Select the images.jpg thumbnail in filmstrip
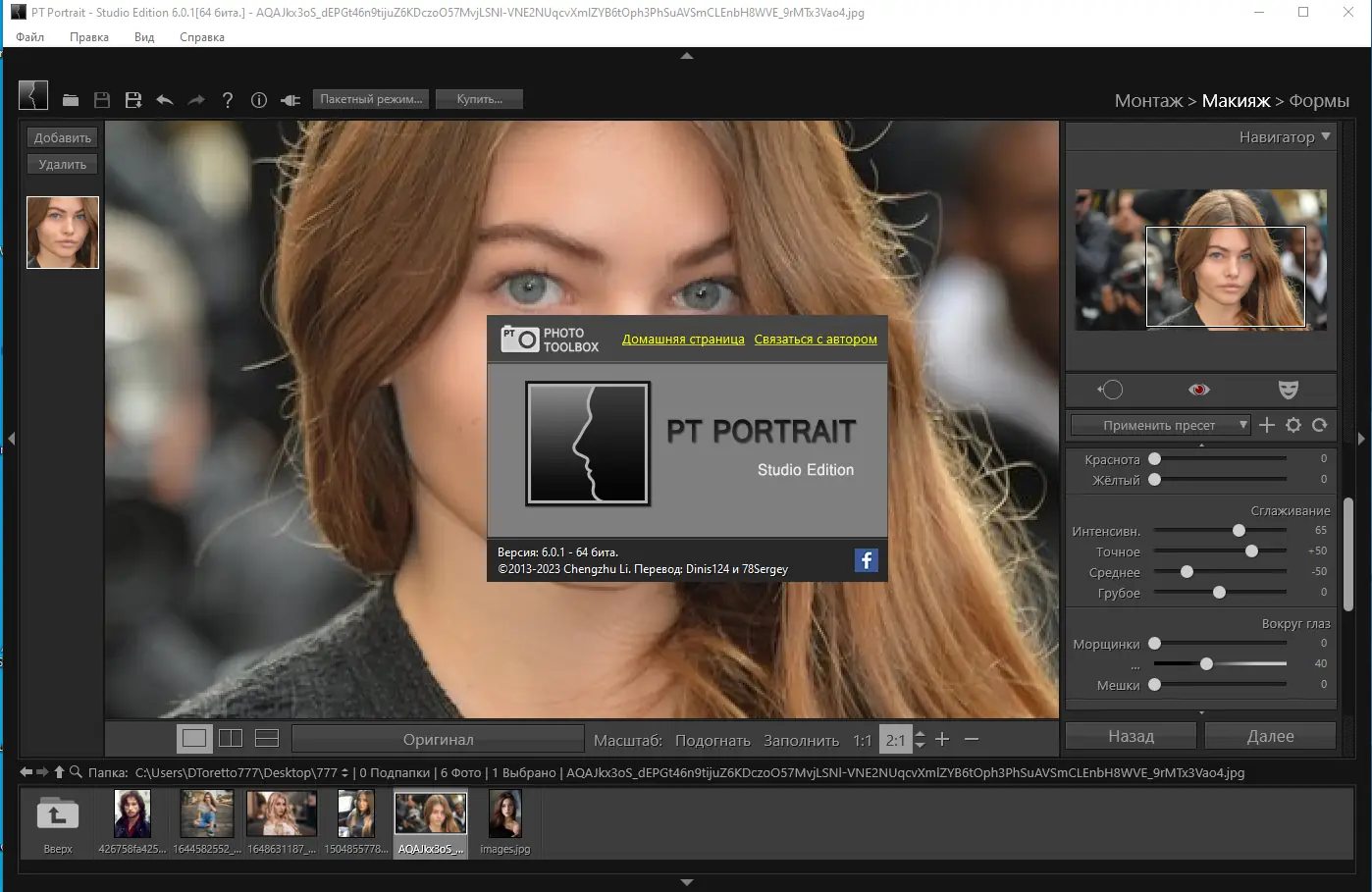The image size is (1372, 892). coord(505,815)
